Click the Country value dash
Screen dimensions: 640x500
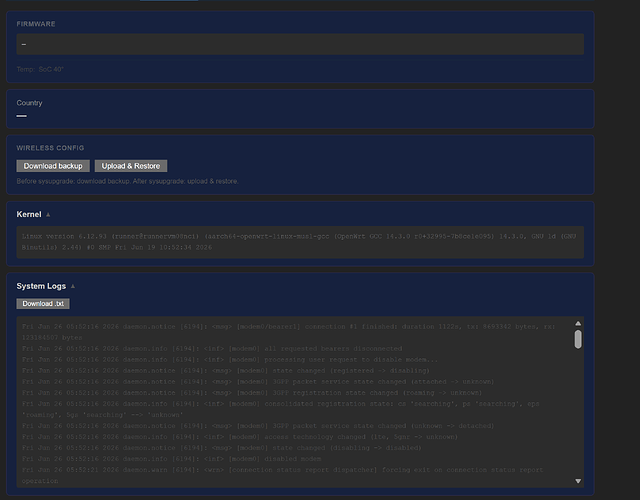click(x=22, y=116)
